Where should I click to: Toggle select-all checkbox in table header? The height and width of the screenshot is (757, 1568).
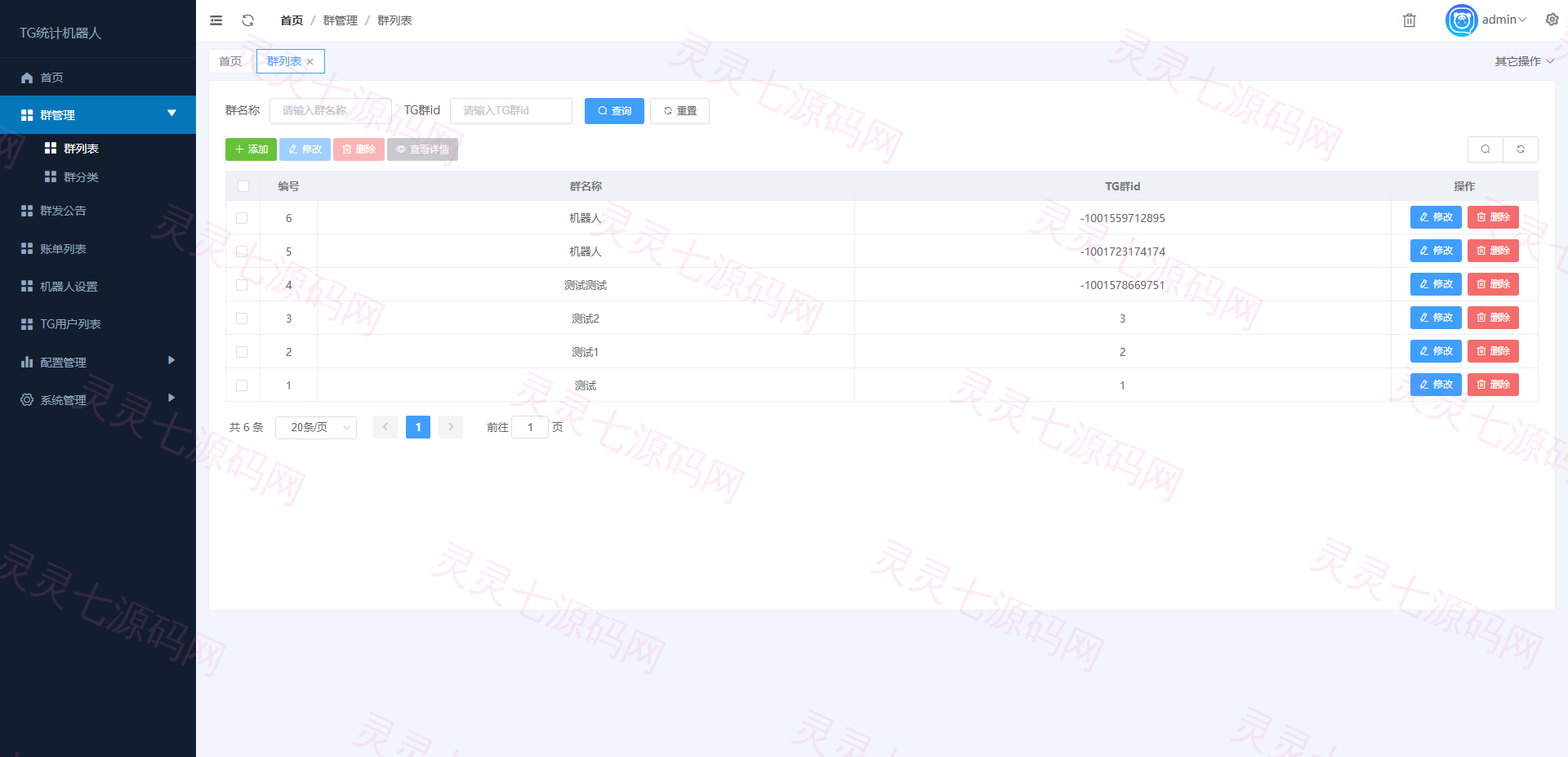tap(243, 186)
